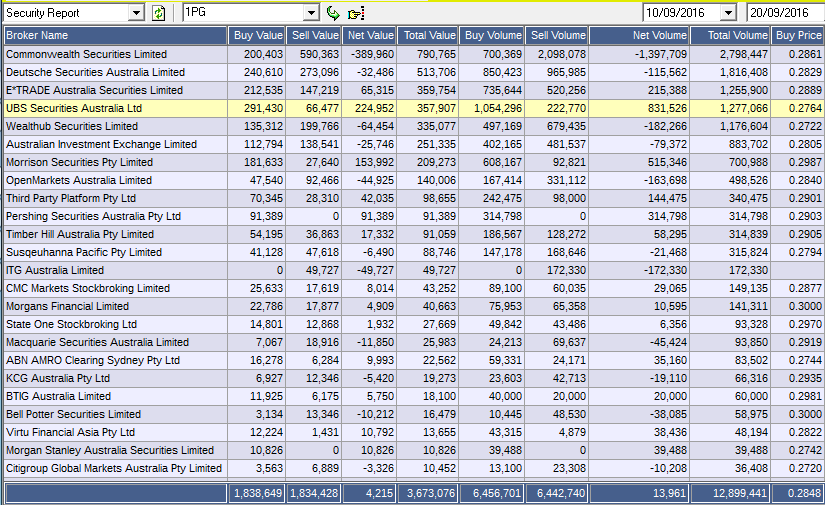
Task: Select CMC Markets Stockbroking Limited row
Action: tap(412, 288)
